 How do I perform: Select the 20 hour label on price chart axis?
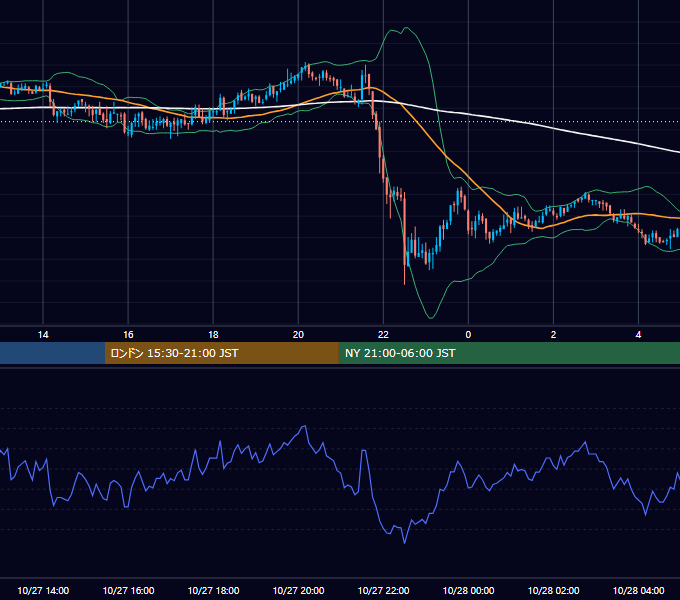pos(298,335)
